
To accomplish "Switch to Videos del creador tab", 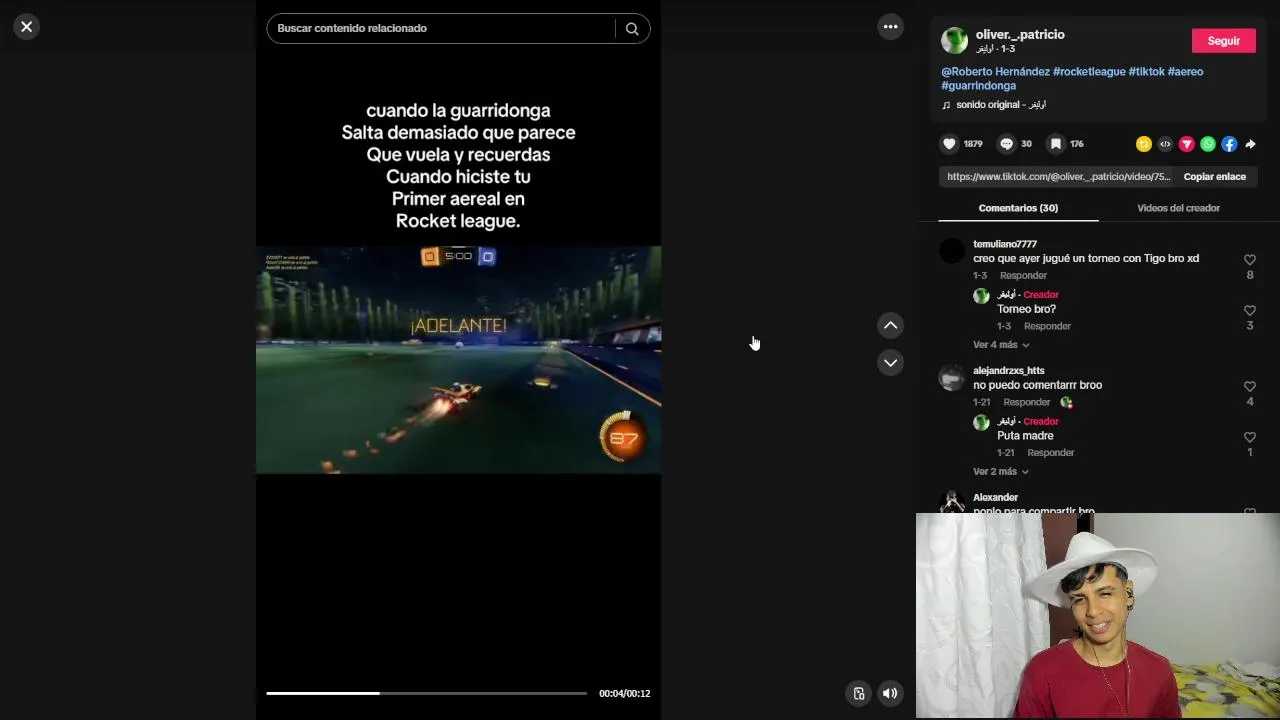I will (x=1178, y=208).
